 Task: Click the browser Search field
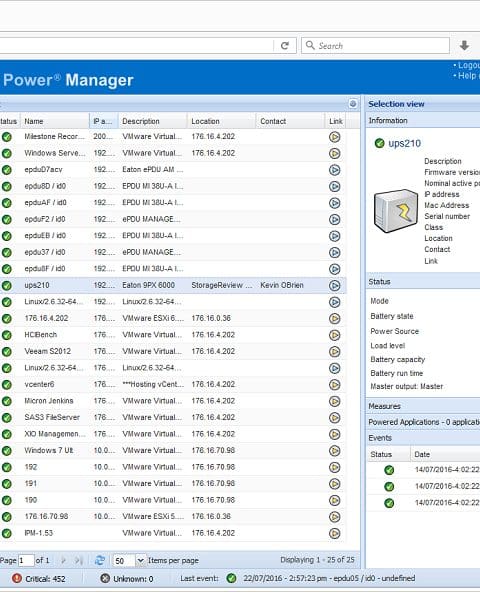pyautogui.click(x=375, y=46)
